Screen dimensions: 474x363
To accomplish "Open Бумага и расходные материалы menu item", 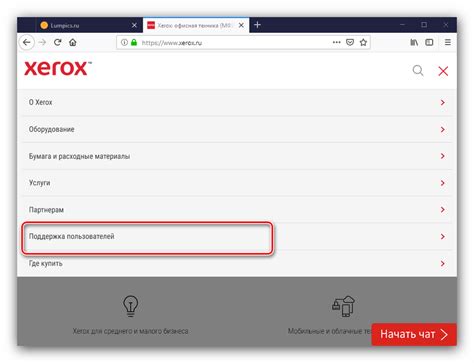I will coord(237,156).
